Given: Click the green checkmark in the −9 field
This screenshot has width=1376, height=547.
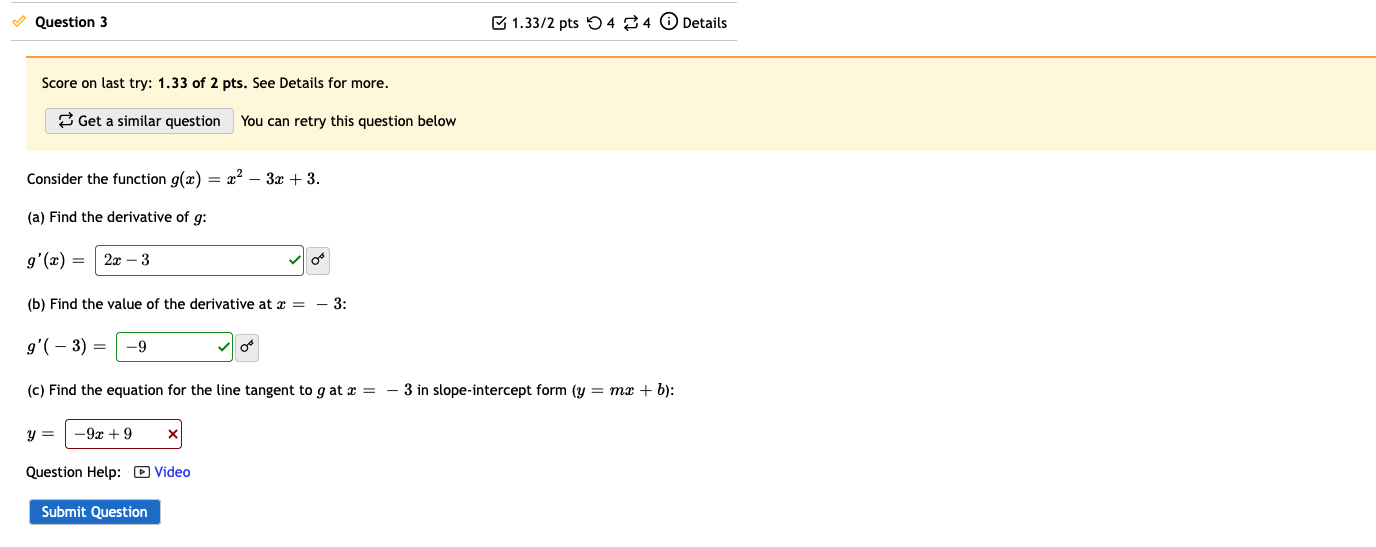Looking at the screenshot, I should [224, 348].
